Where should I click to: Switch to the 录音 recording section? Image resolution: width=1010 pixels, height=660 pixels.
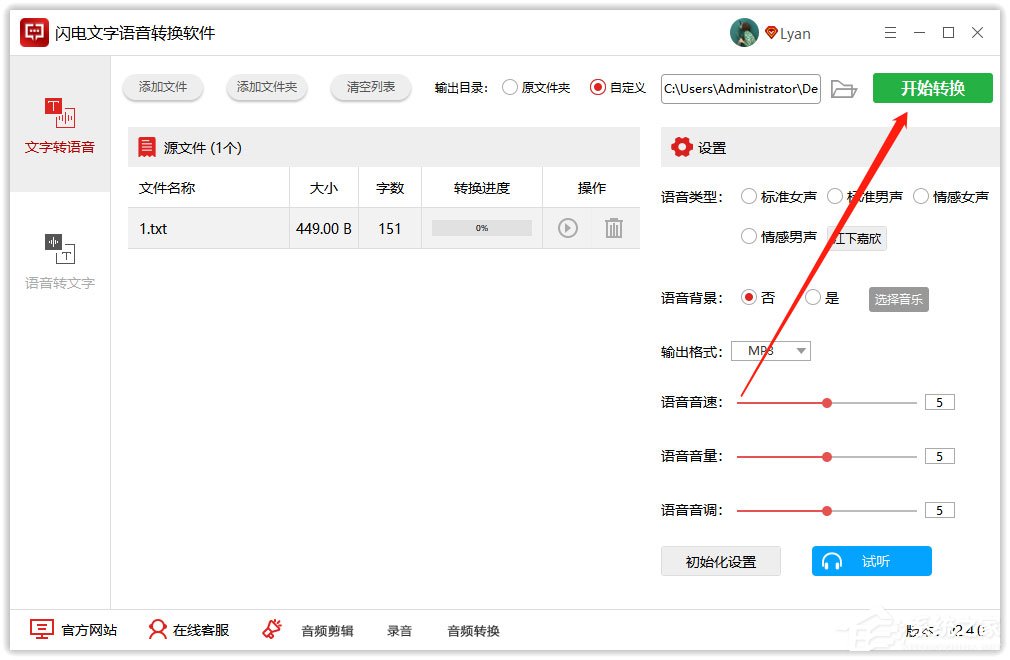coord(398,630)
